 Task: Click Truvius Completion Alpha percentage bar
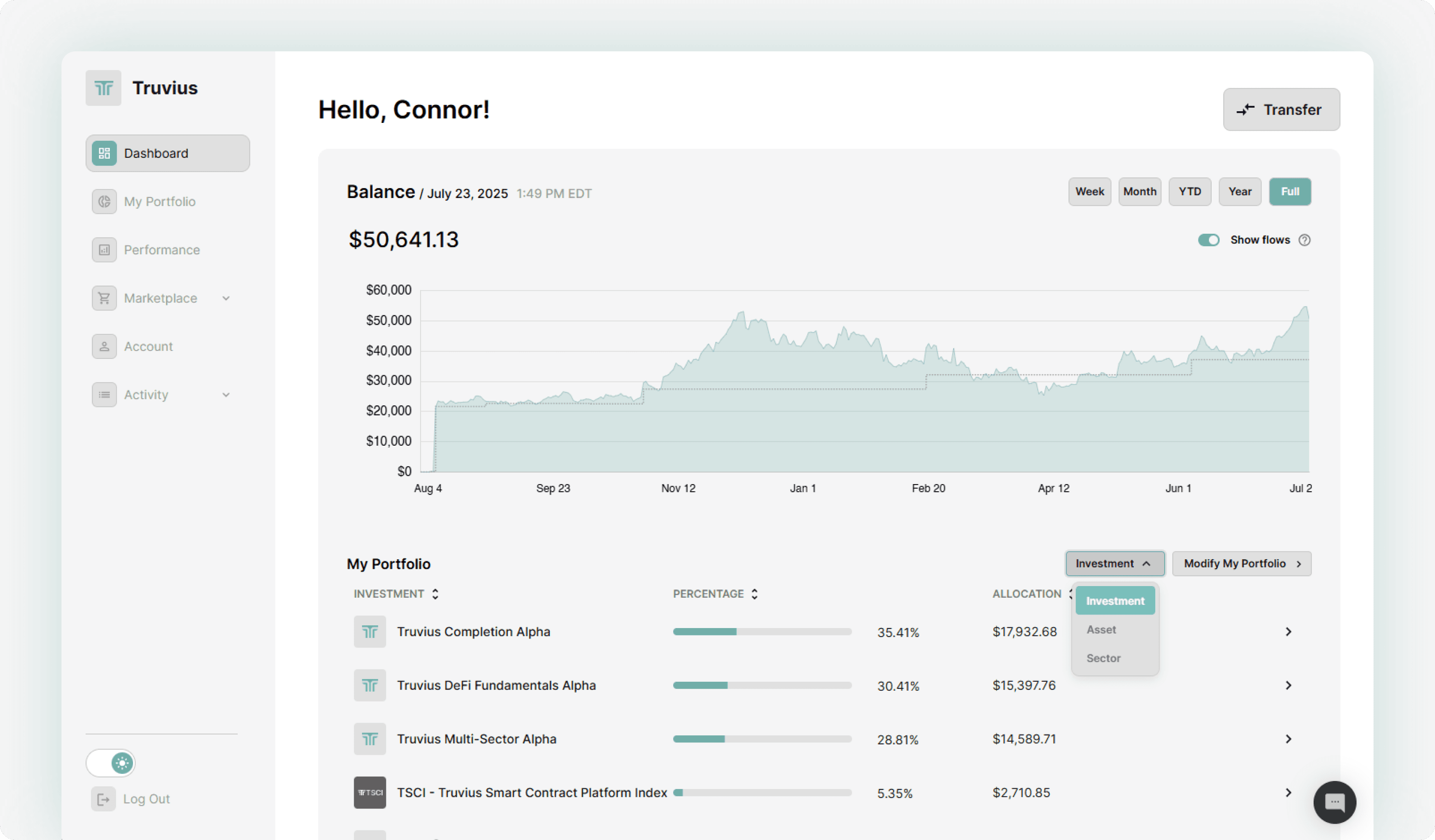(761, 632)
